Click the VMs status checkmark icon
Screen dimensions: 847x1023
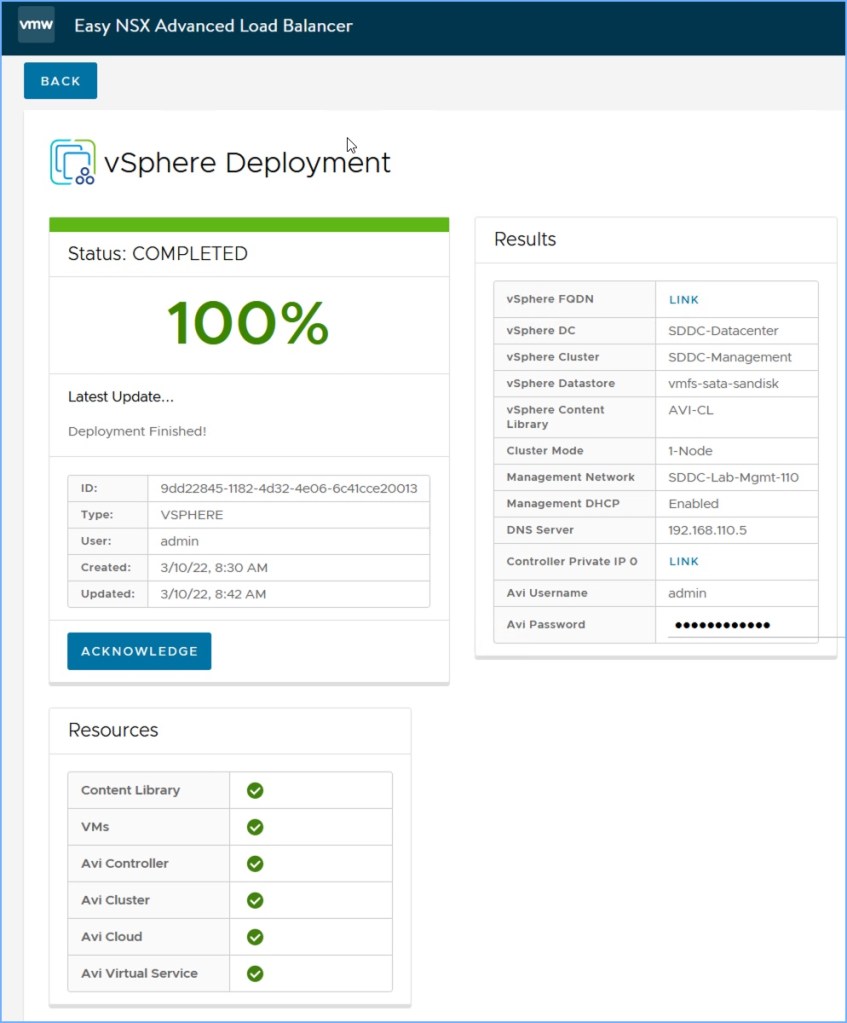coord(255,827)
